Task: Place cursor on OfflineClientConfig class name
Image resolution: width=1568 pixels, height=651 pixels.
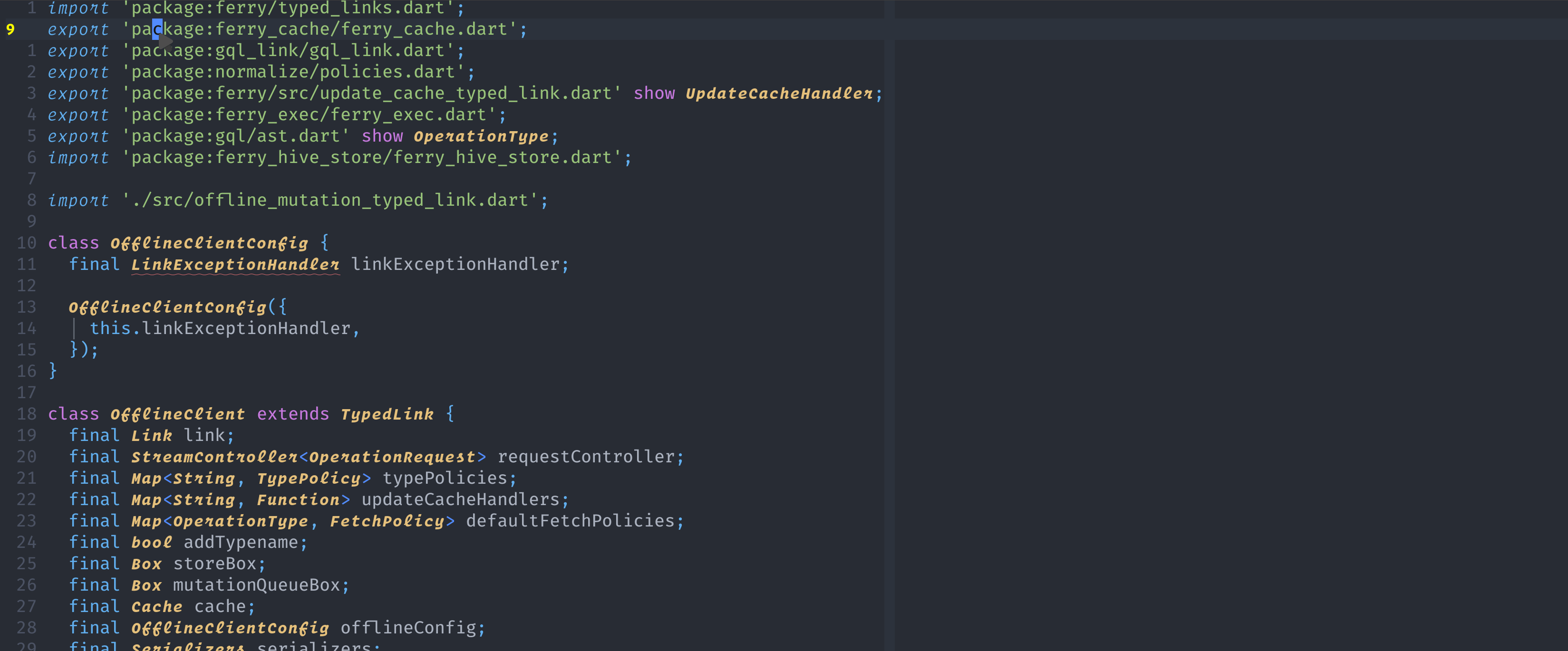Action: (209, 243)
